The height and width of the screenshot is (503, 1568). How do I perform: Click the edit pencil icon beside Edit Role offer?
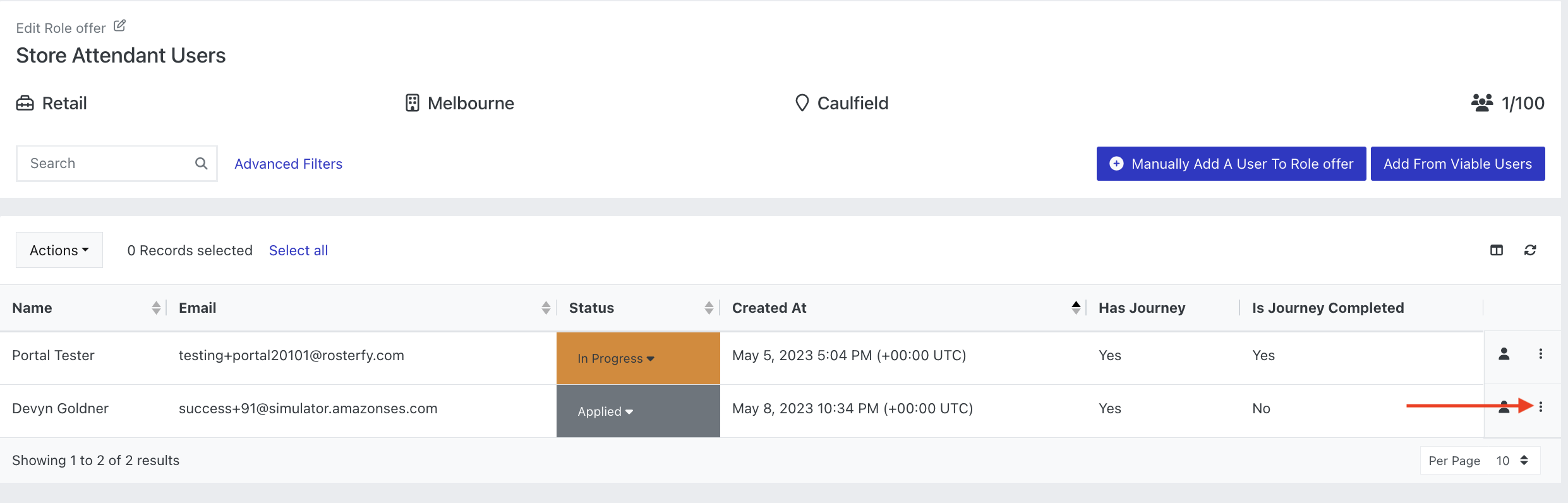pos(119,26)
